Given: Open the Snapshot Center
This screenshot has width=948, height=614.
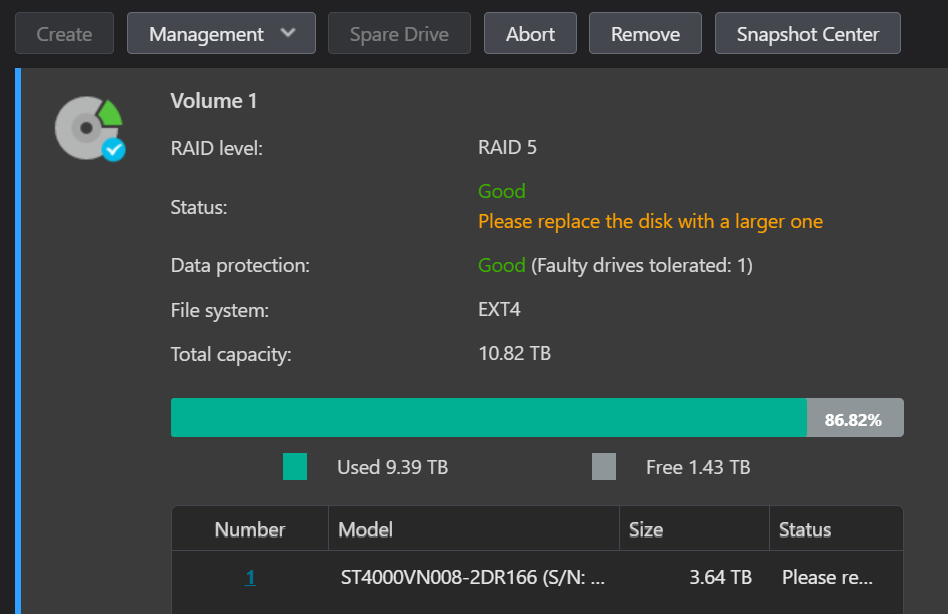Looking at the screenshot, I should (807, 34).
